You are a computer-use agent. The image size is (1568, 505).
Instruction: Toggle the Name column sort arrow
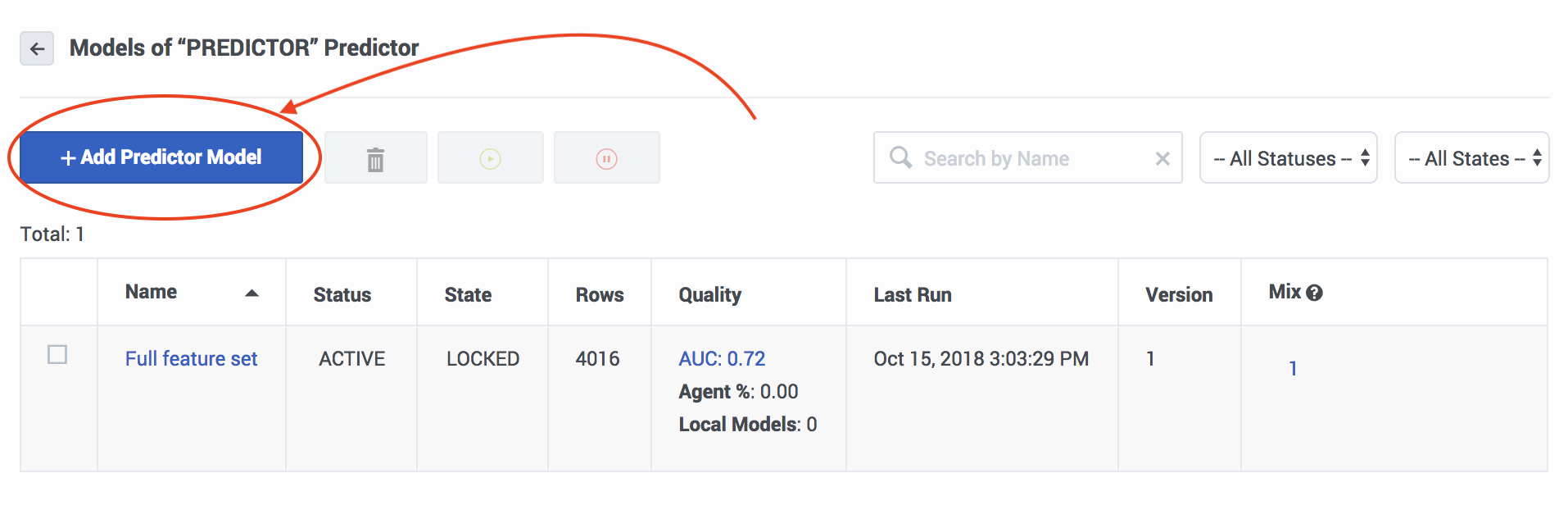coord(252,293)
